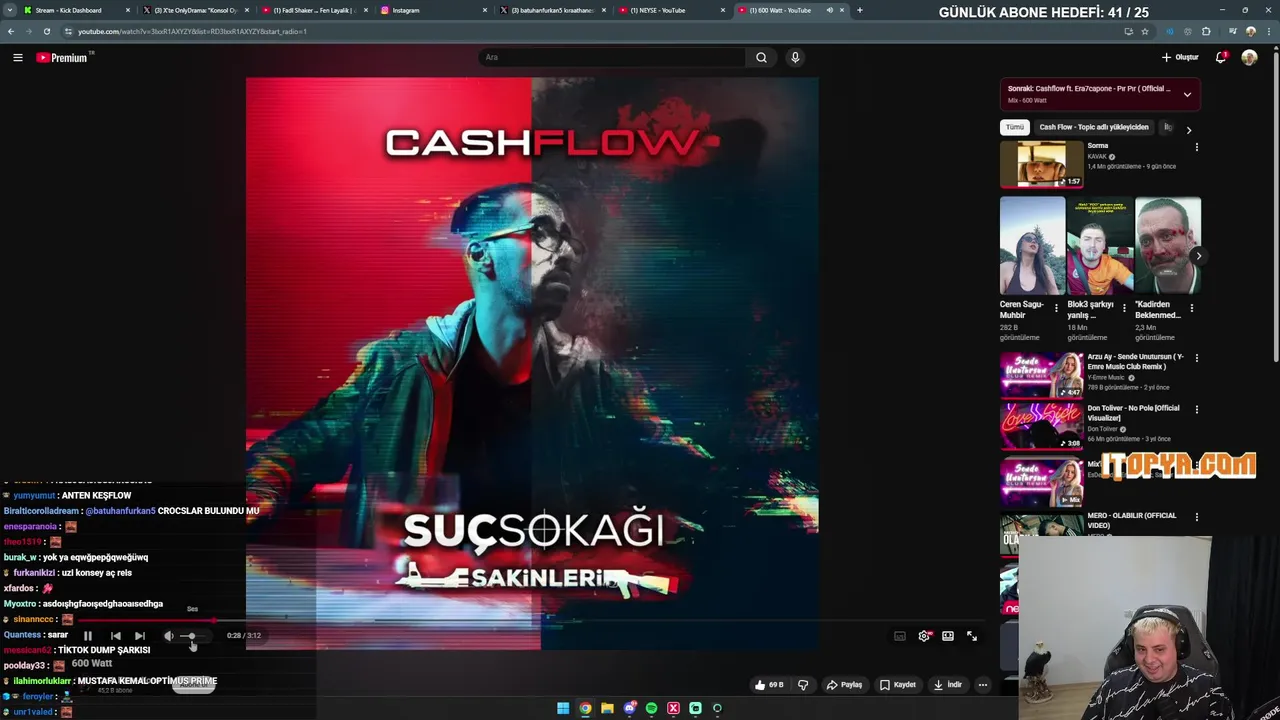The width and height of the screenshot is (1280, 720).
Task: Download the video with İndir
Action: [x=947, y=685]
